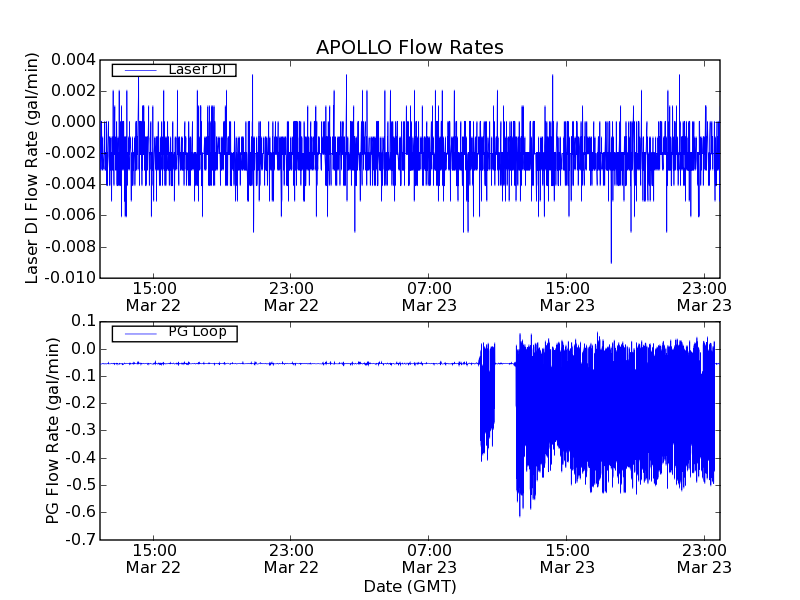Select the -0.002 tick on Laser DI axis
The width and height of the screenshot is (800, 600).
tap(70, 153)
